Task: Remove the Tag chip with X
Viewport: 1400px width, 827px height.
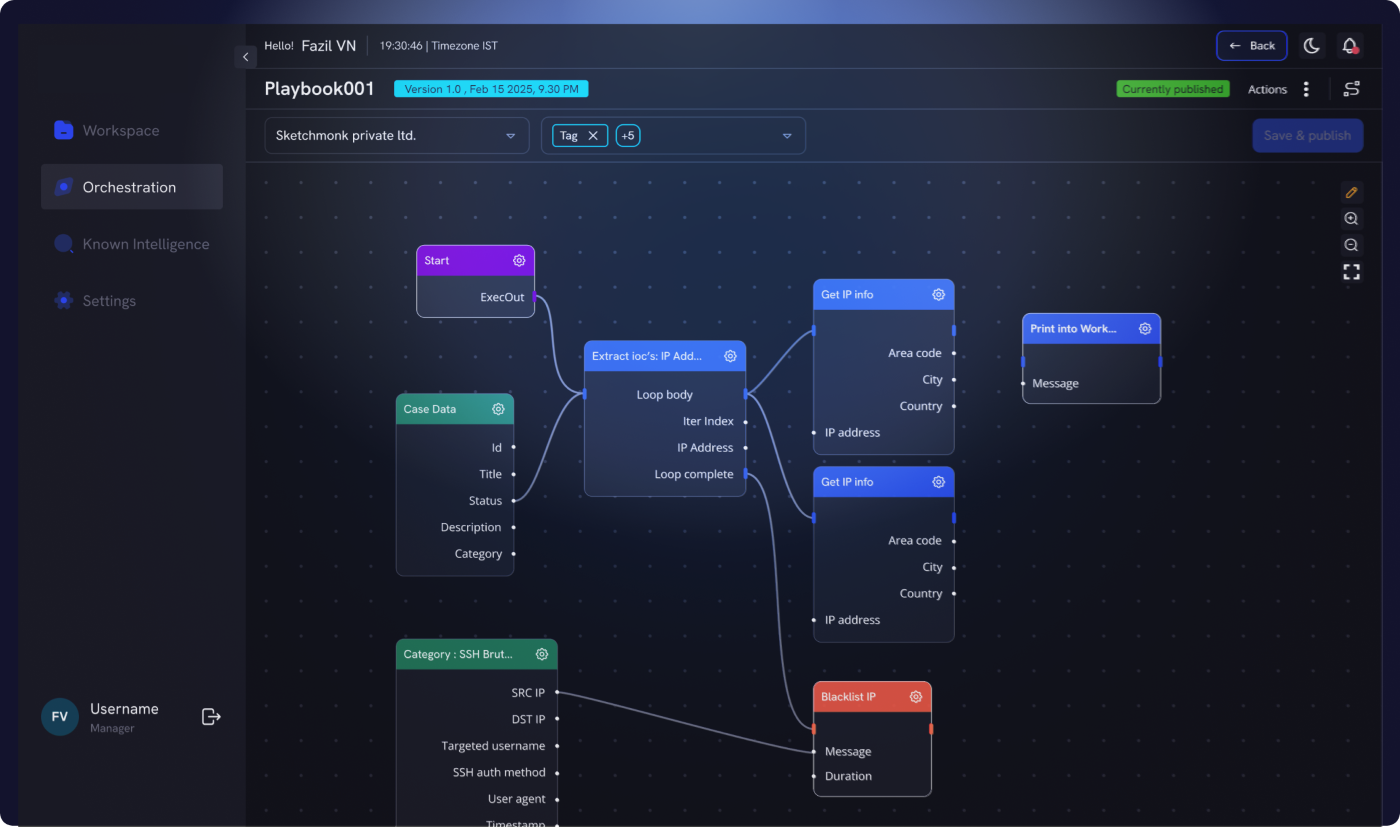Action: pos(593,136)
